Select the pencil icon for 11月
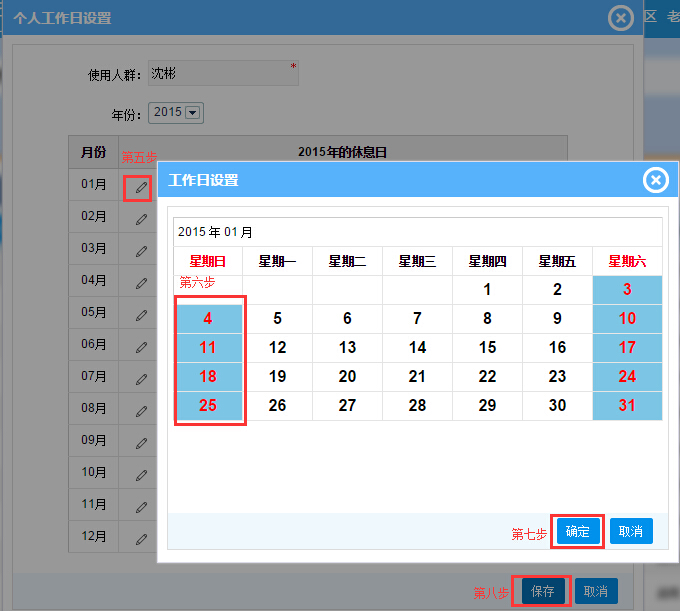This screenshot has height=611, width=680. point(141,507)
